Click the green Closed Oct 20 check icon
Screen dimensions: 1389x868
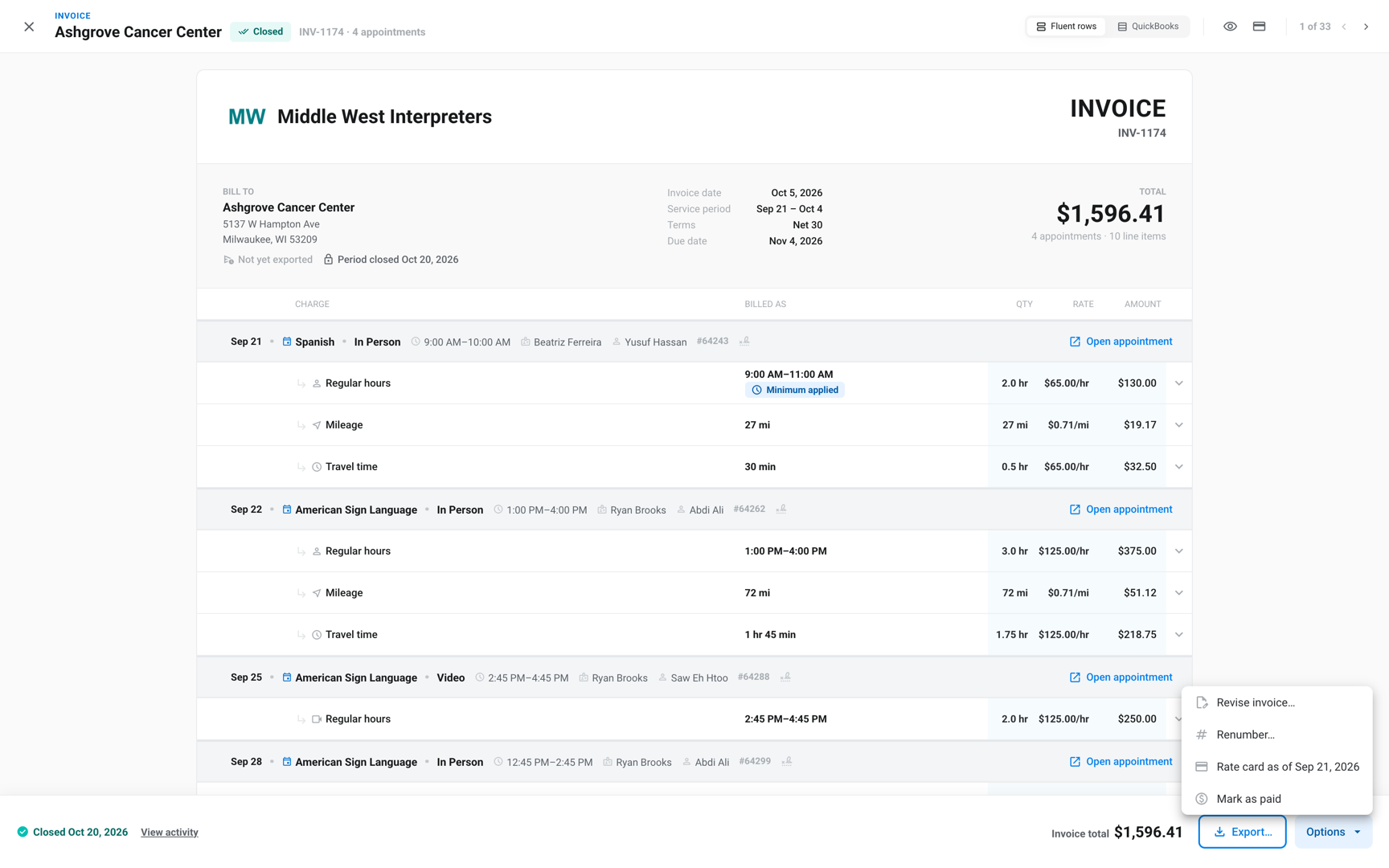23,832
